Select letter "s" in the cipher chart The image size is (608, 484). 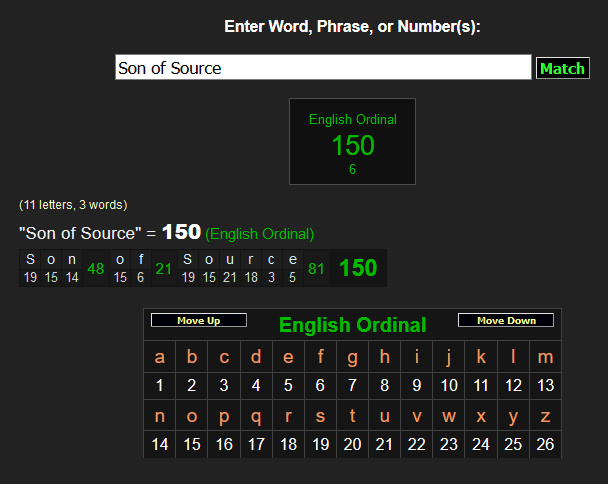320,416
